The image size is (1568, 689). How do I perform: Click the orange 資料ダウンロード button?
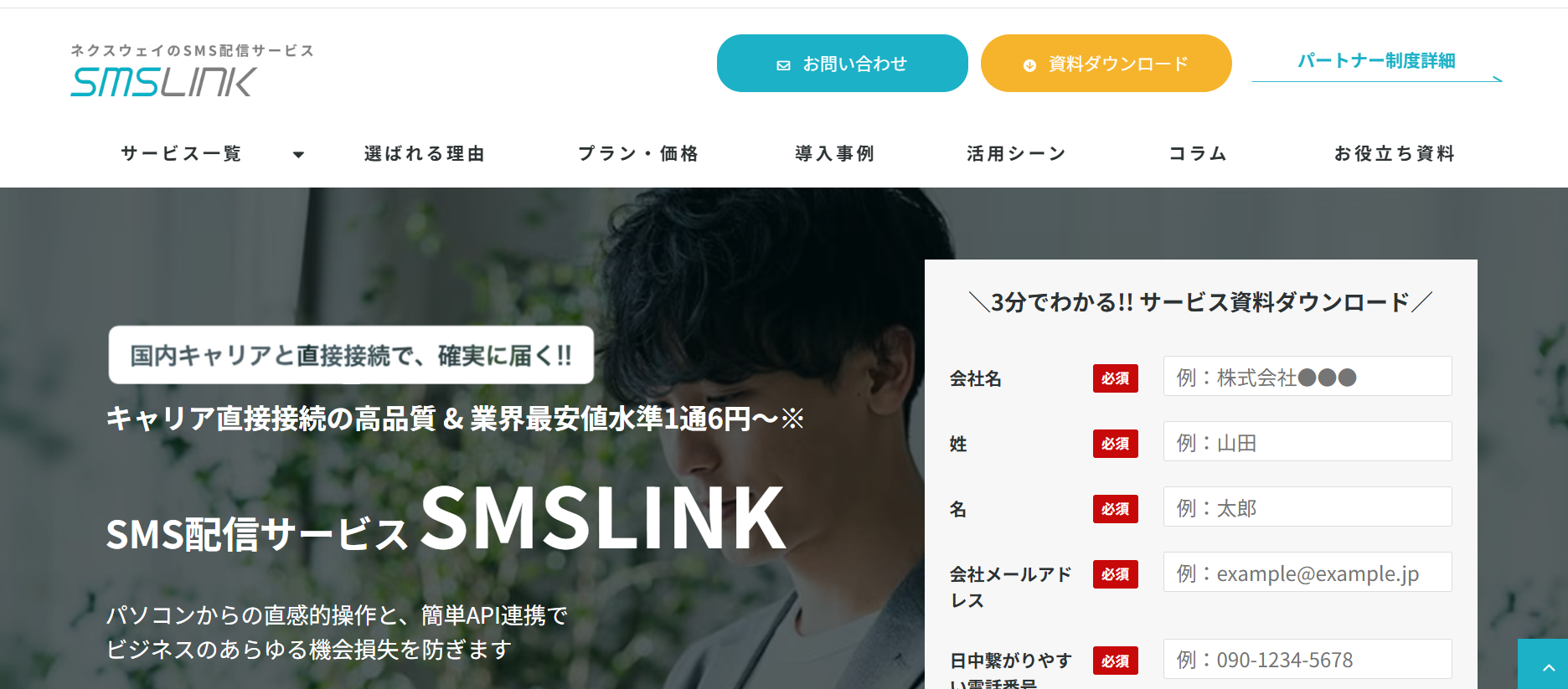pos(1106,64)
